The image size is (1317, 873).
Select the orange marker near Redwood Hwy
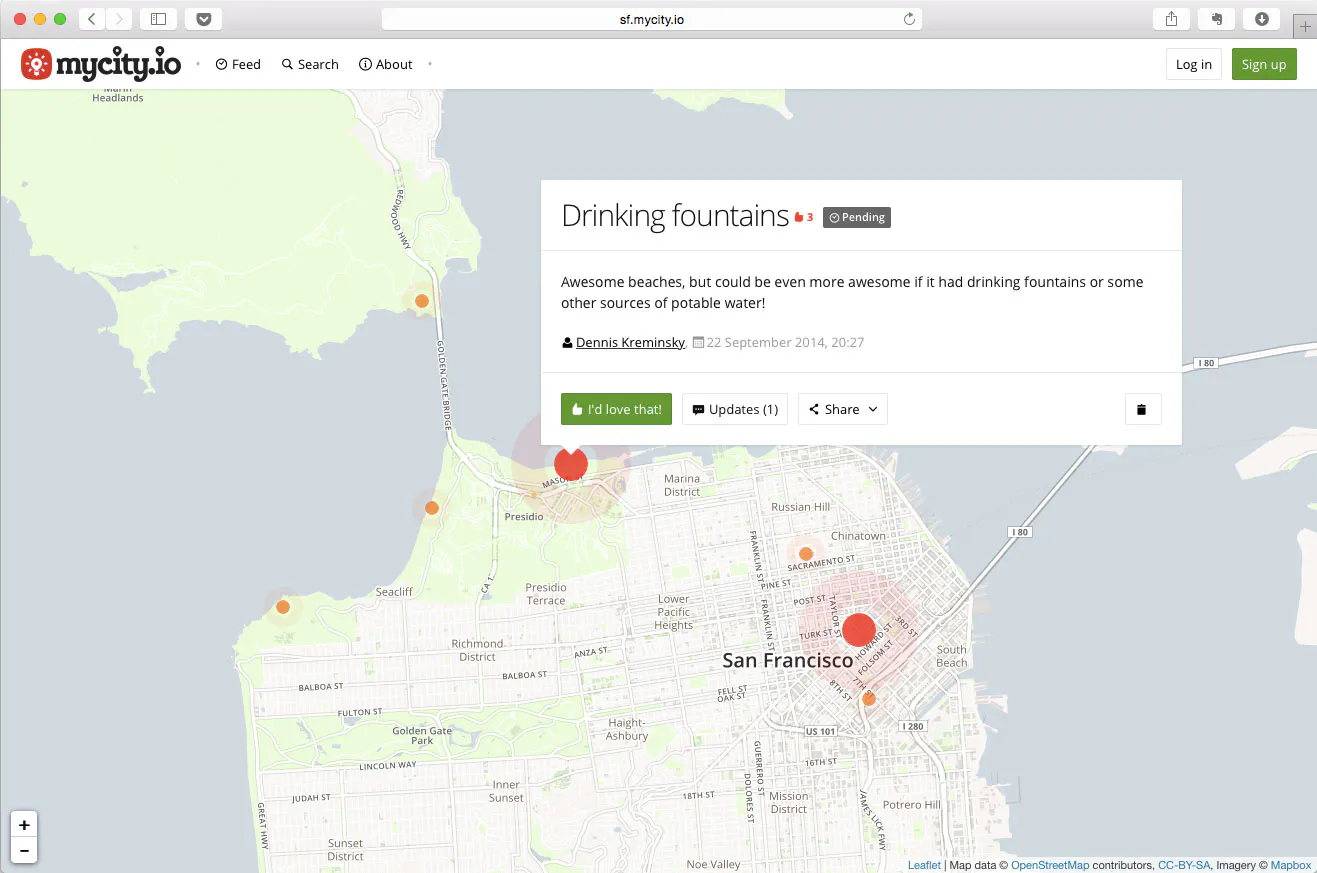[x=422, y=301]
